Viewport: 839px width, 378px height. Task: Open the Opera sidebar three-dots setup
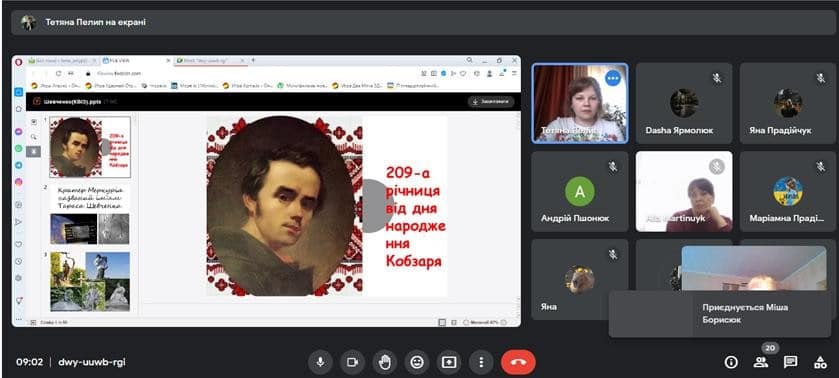tap(19, 319)
